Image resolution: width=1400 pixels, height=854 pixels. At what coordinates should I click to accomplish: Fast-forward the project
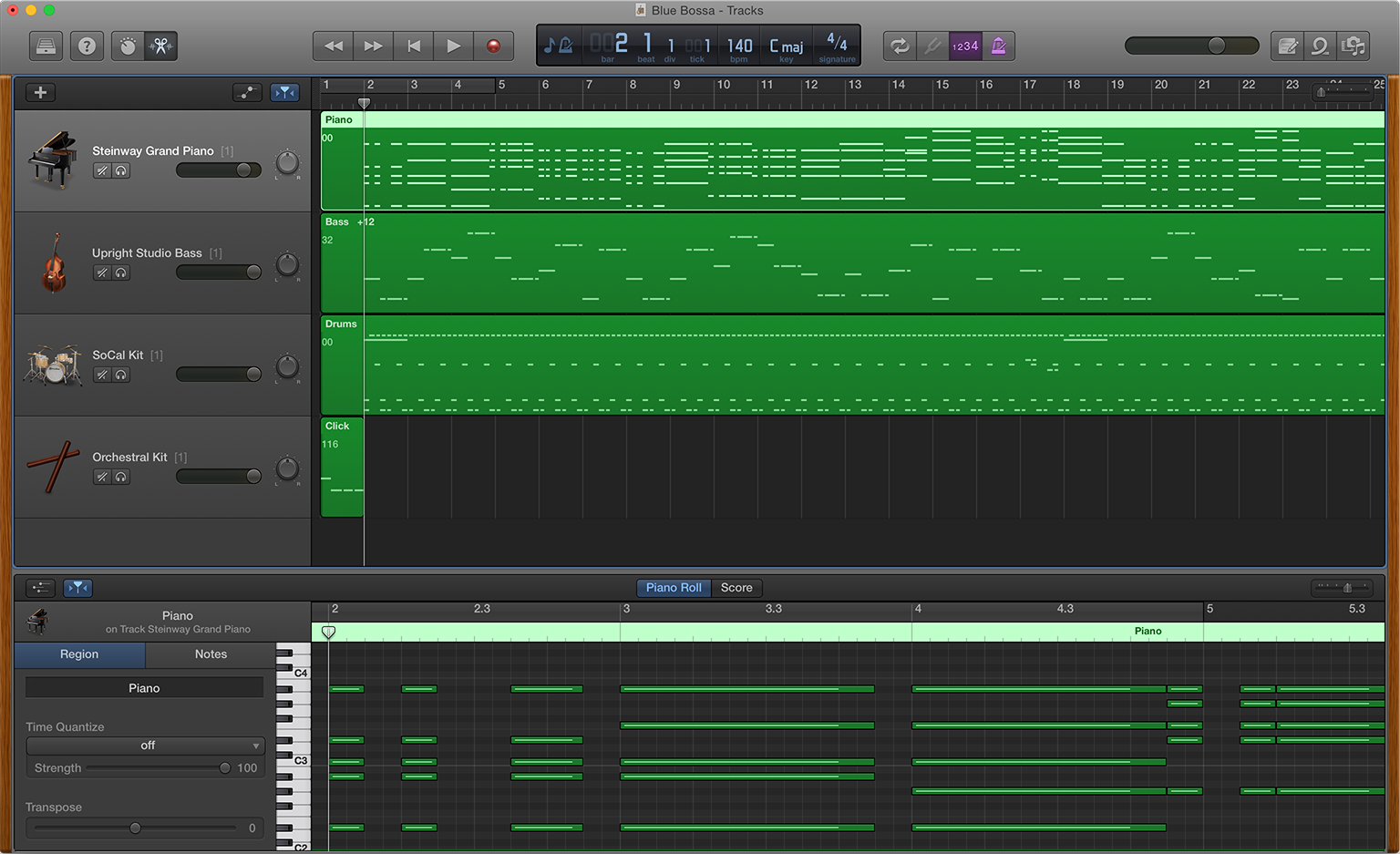click(x=374, y=46)
